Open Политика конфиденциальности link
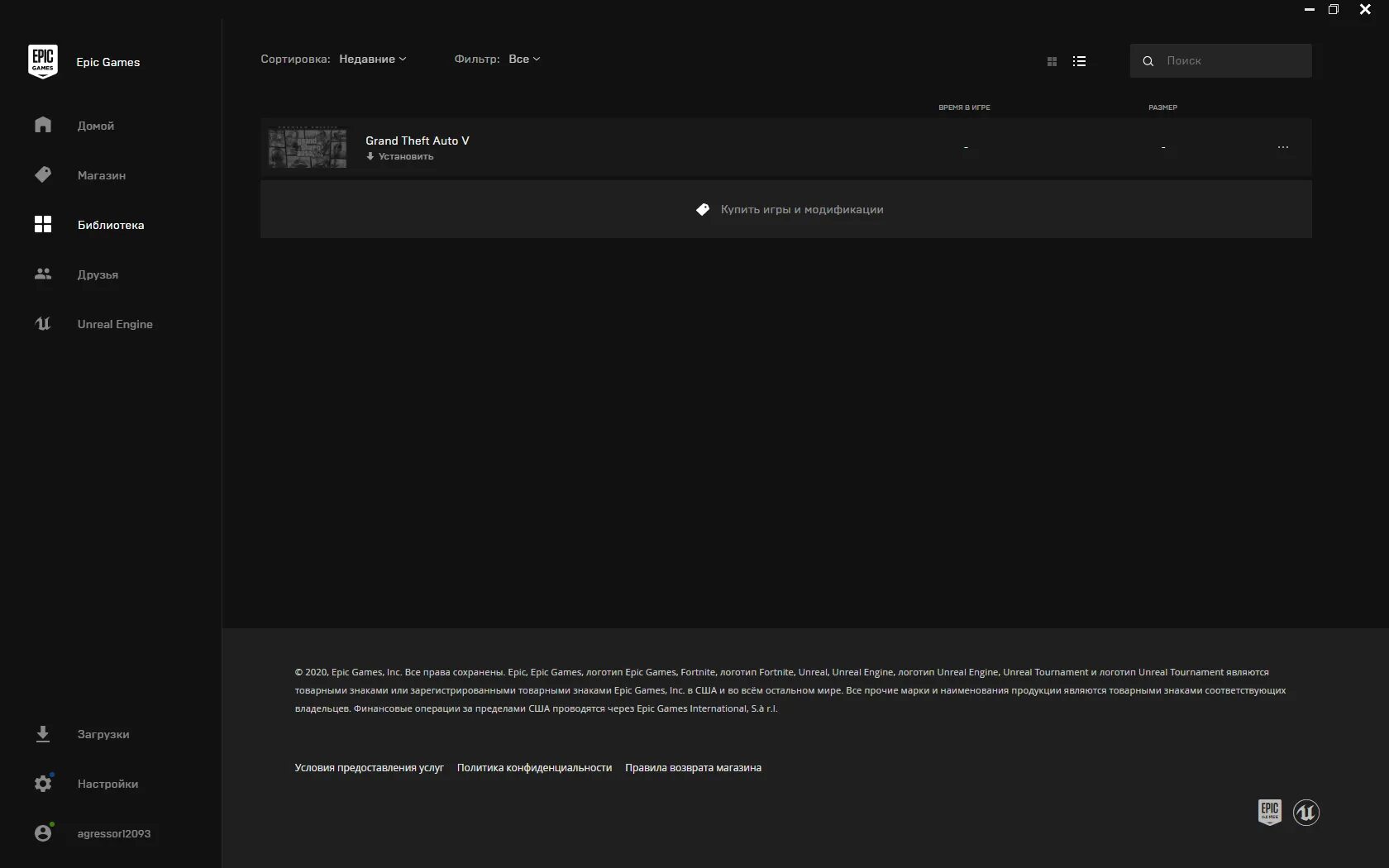The width and height of the screenshot is (1389, 868). point(534,768)
